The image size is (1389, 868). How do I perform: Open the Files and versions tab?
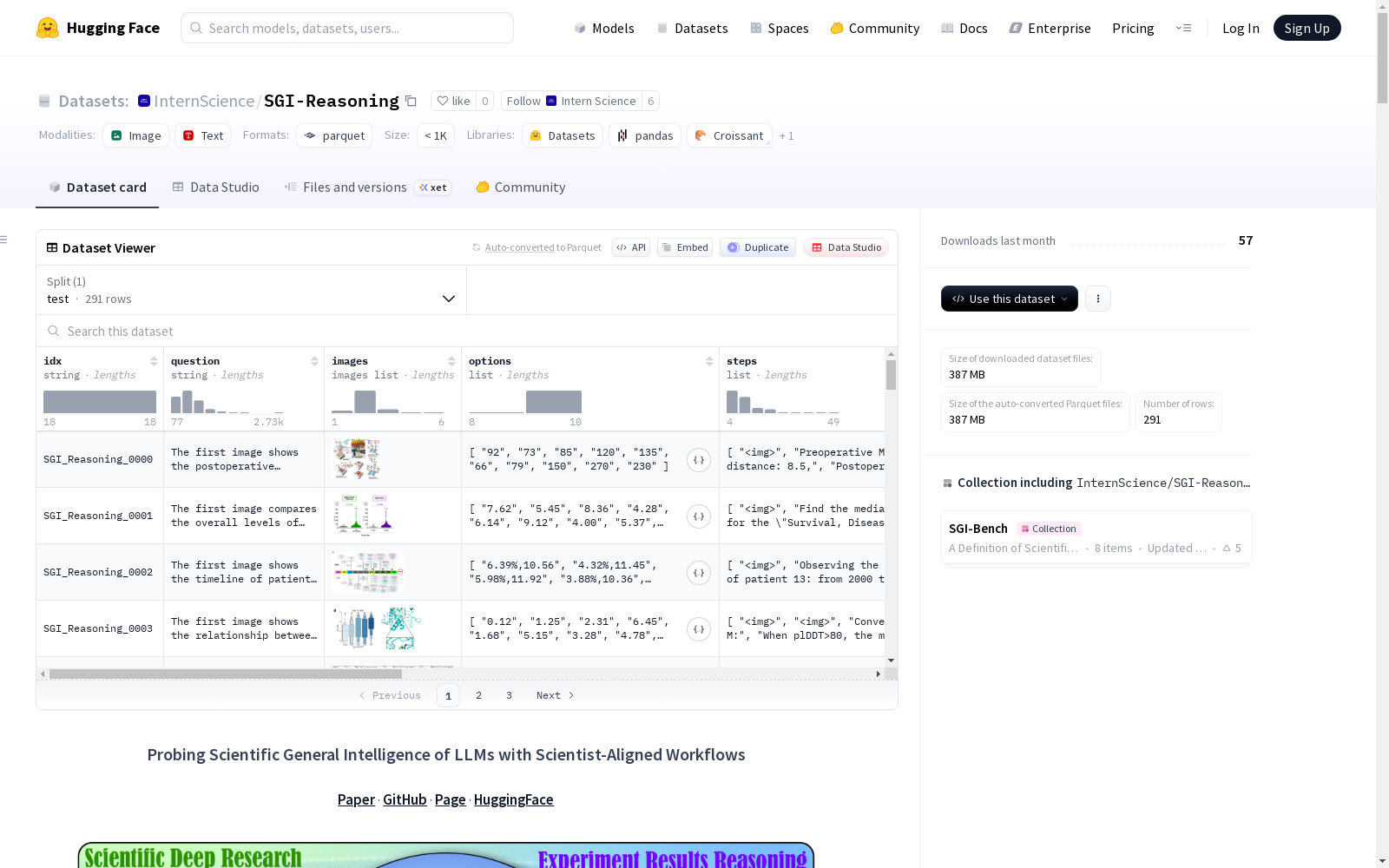coord(367,187)
